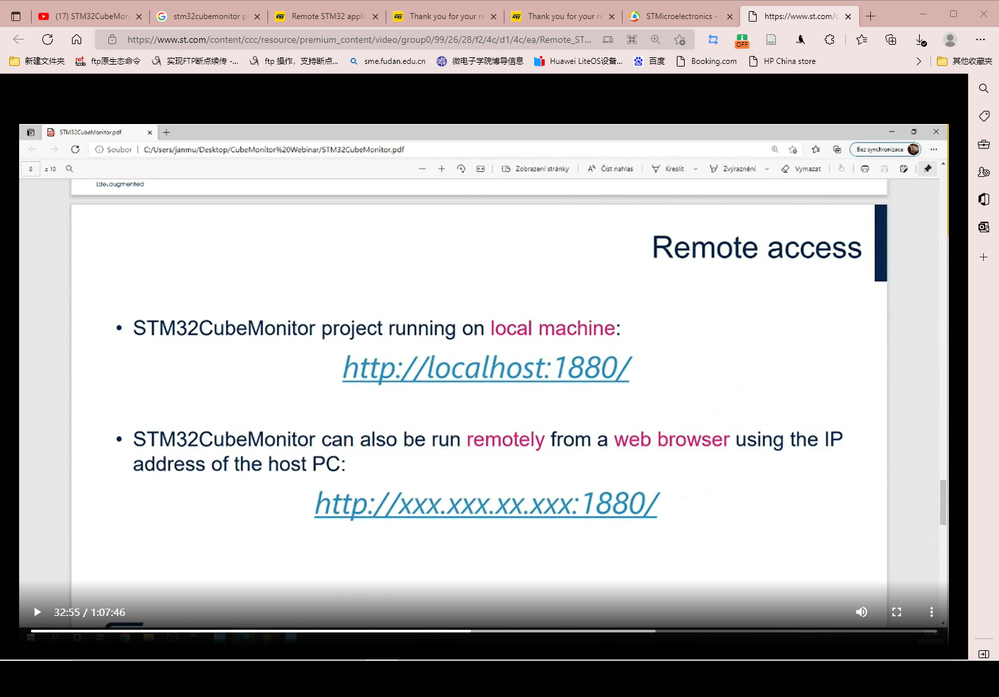Open browser Settings and more menu

(x=980, y=40)
